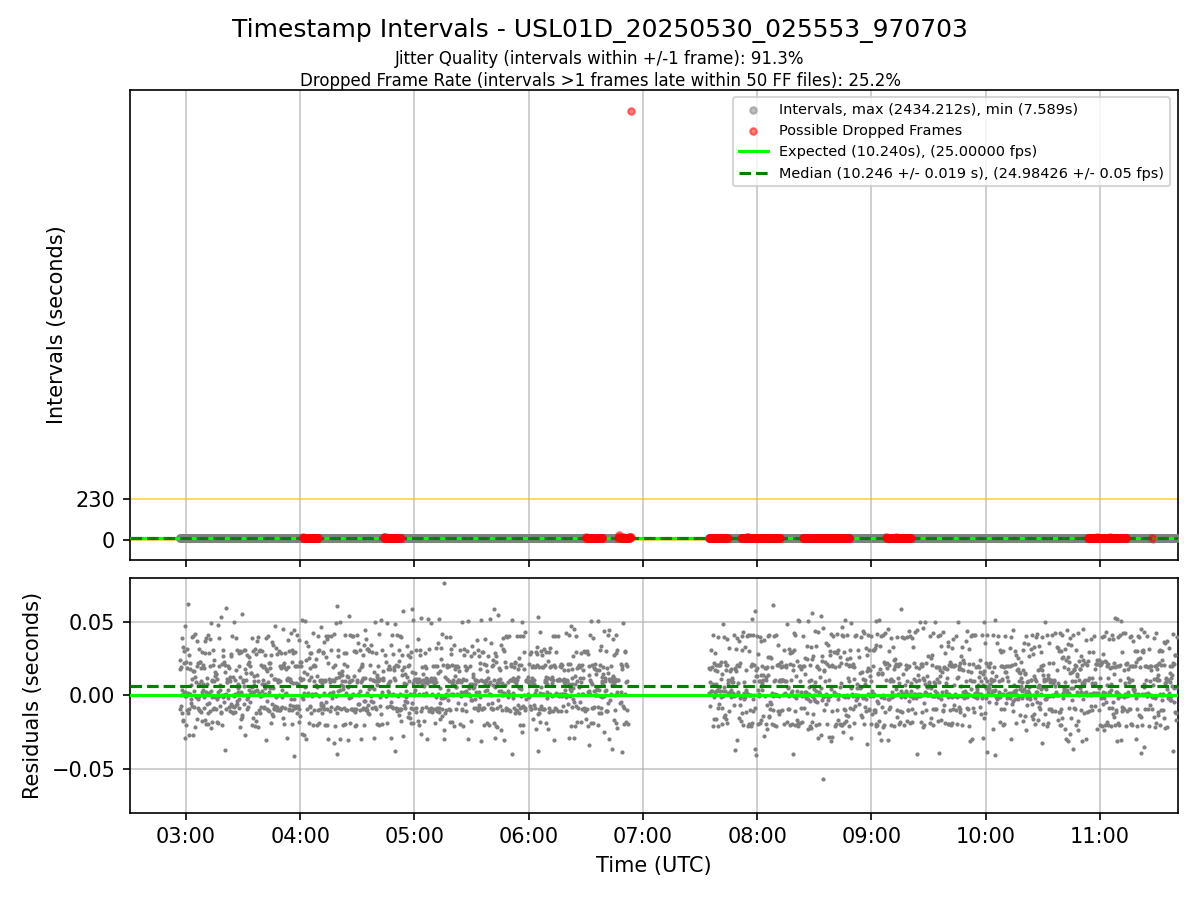1200x900 pixels.
Task: Click the outlier red dot near the top of the intervals plot
Action: coord(631,111)
